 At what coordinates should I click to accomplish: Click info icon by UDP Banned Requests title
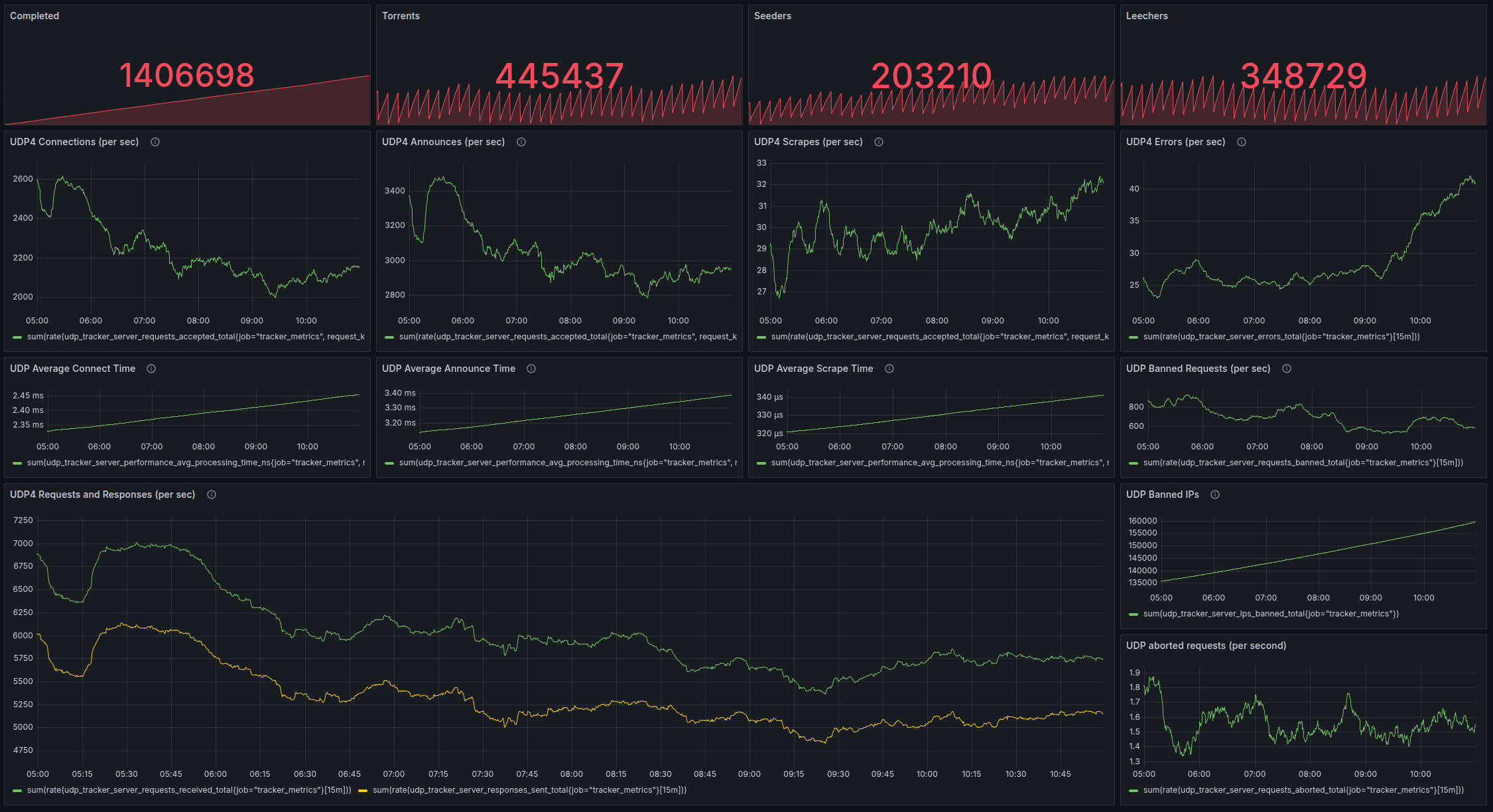point(1287,369)
